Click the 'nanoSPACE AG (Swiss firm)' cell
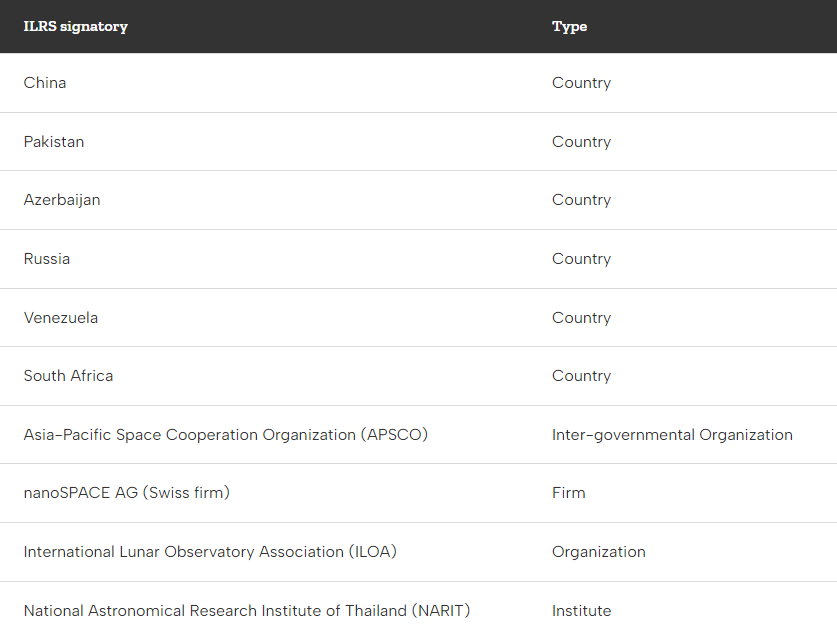The image size is (837, 639). click(127, 493)
